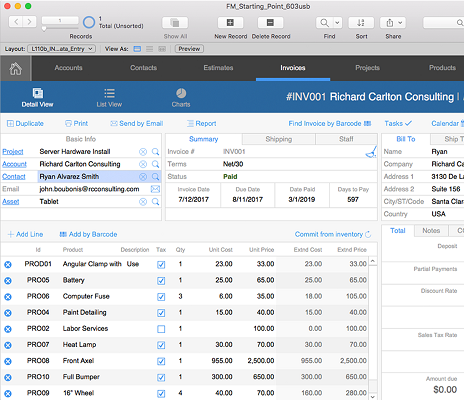Open Find with the magnifier icon
Image resolution: width=464 pixels, height=400 pixels.
(x=324, y=23)
